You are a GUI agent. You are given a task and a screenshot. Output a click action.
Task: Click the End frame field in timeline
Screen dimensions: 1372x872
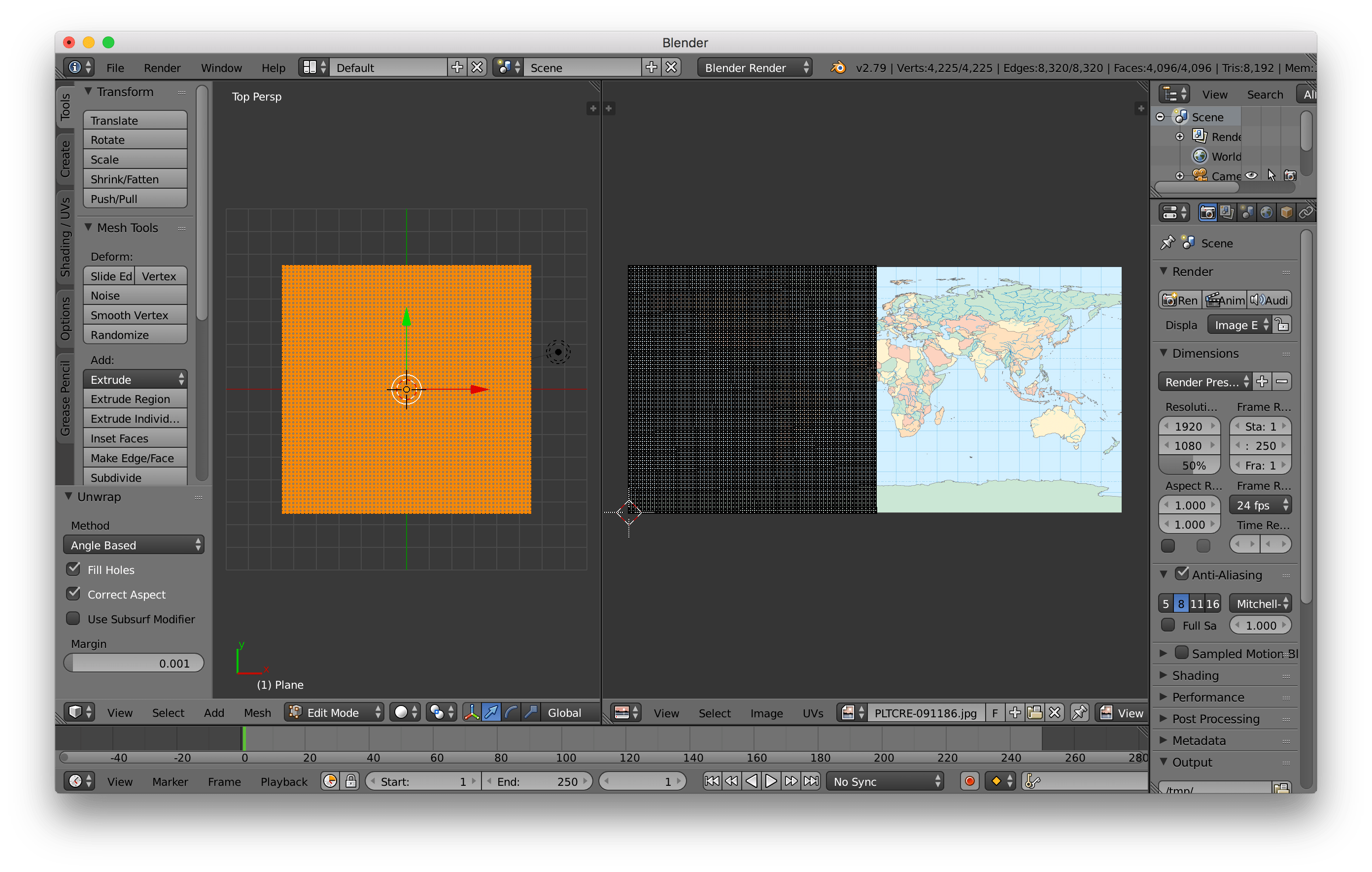(536, 781)
